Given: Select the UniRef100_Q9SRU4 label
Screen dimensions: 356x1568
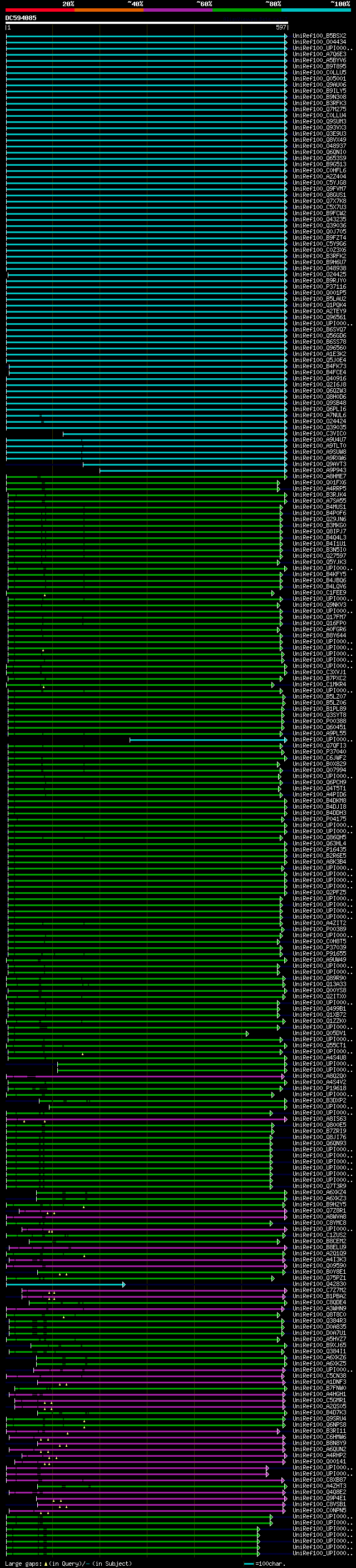Looking at the screenshot, I should pos(319,1418).
